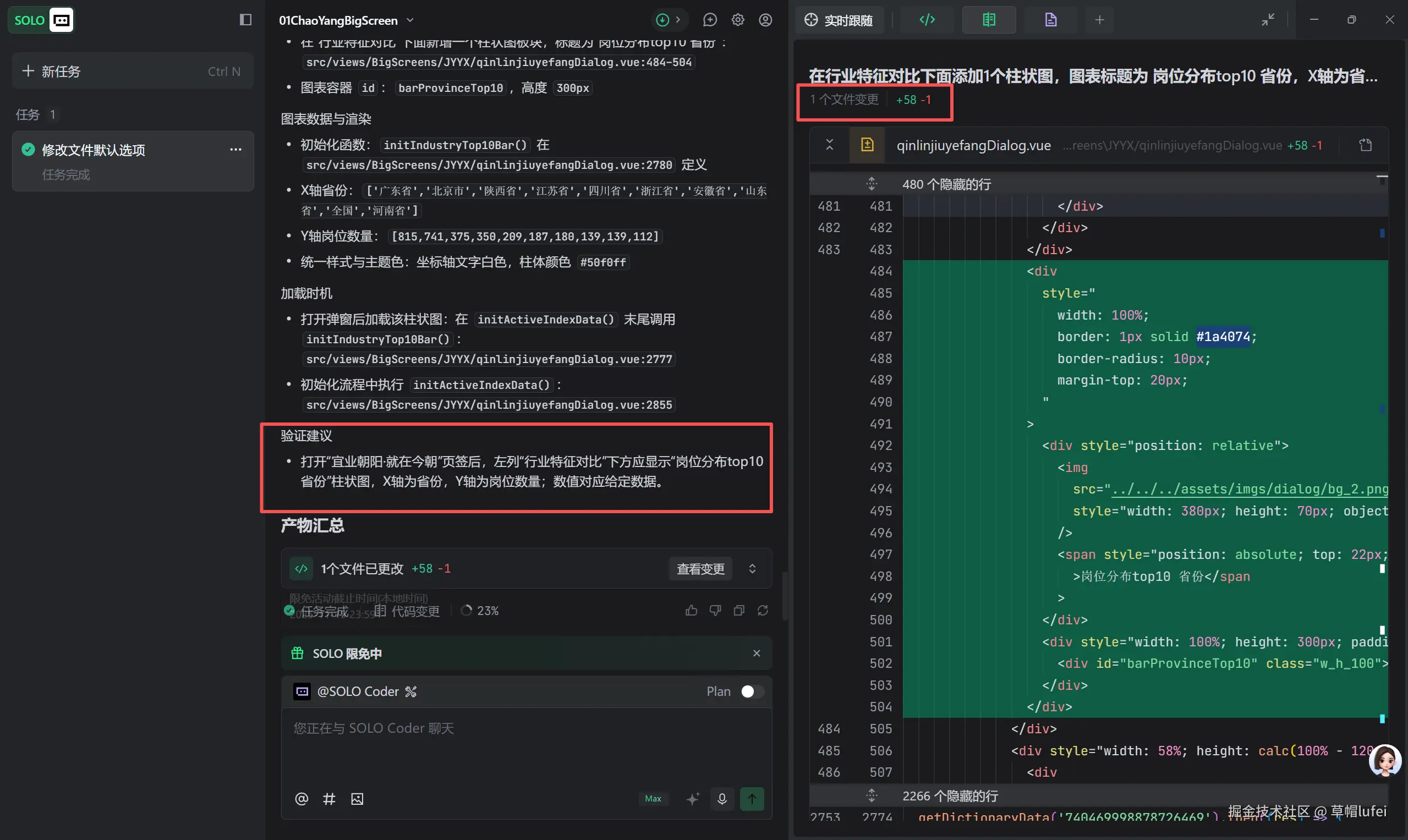Click the 查看变更 button

coord(700,568)
